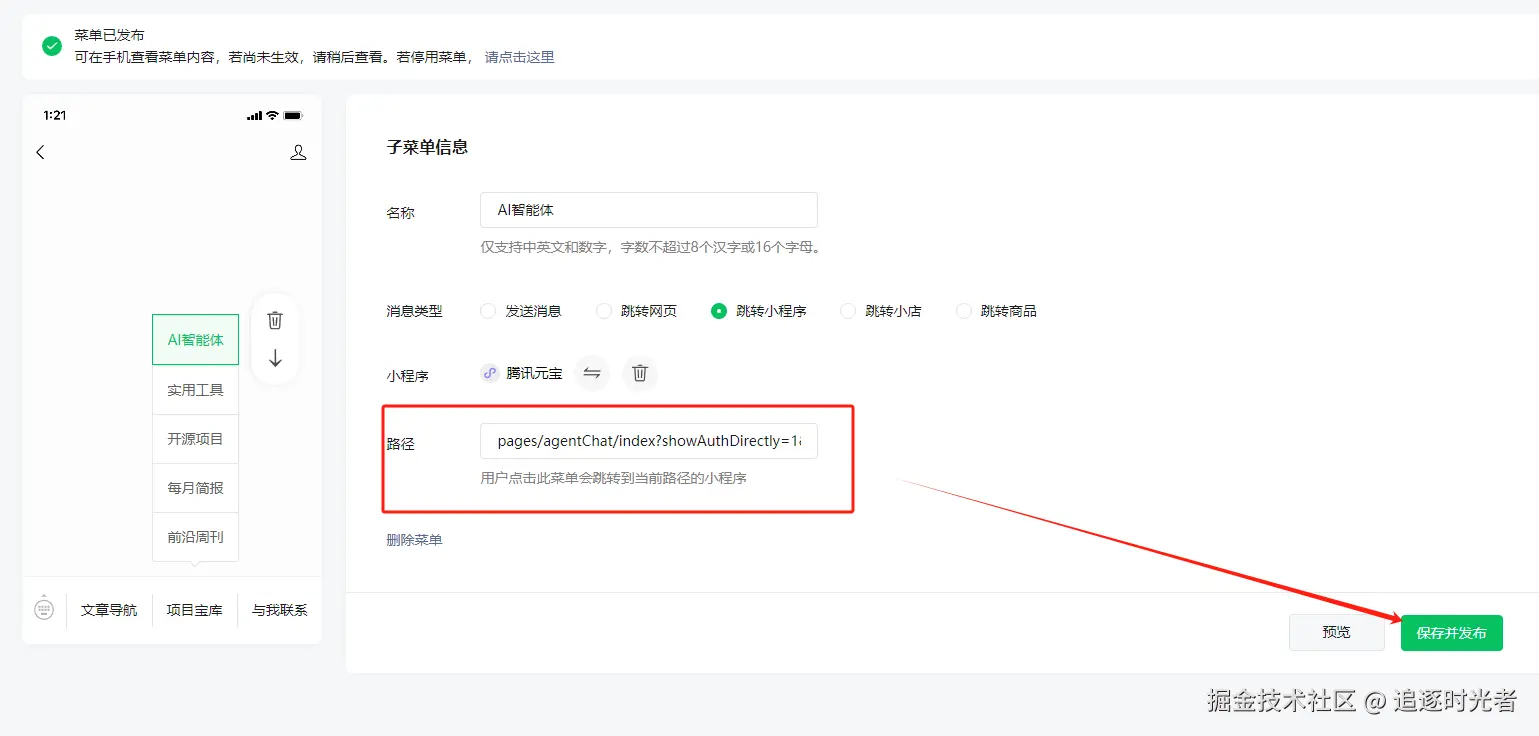Click the 删除菜单 link

tap(414, 540)
